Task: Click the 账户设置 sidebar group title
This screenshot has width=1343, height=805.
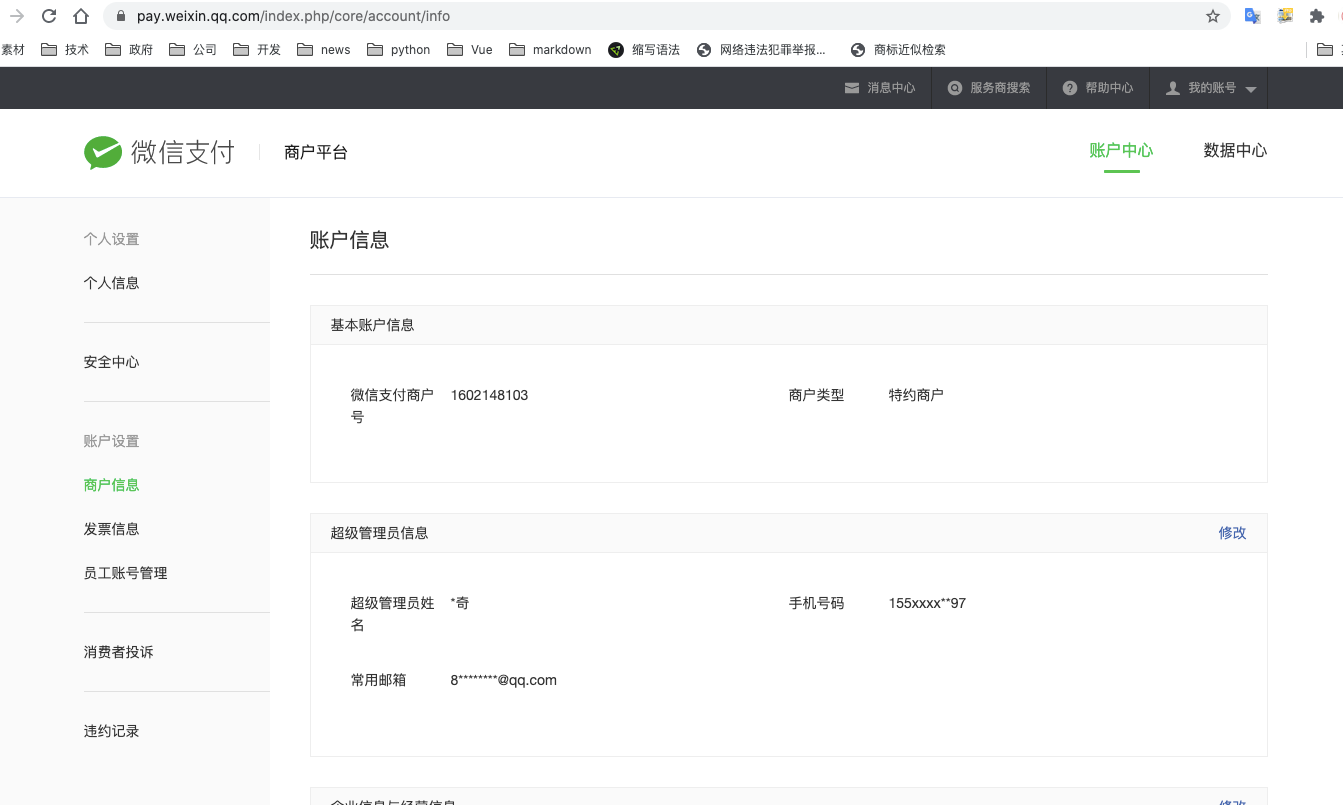Action: point(112,441)
